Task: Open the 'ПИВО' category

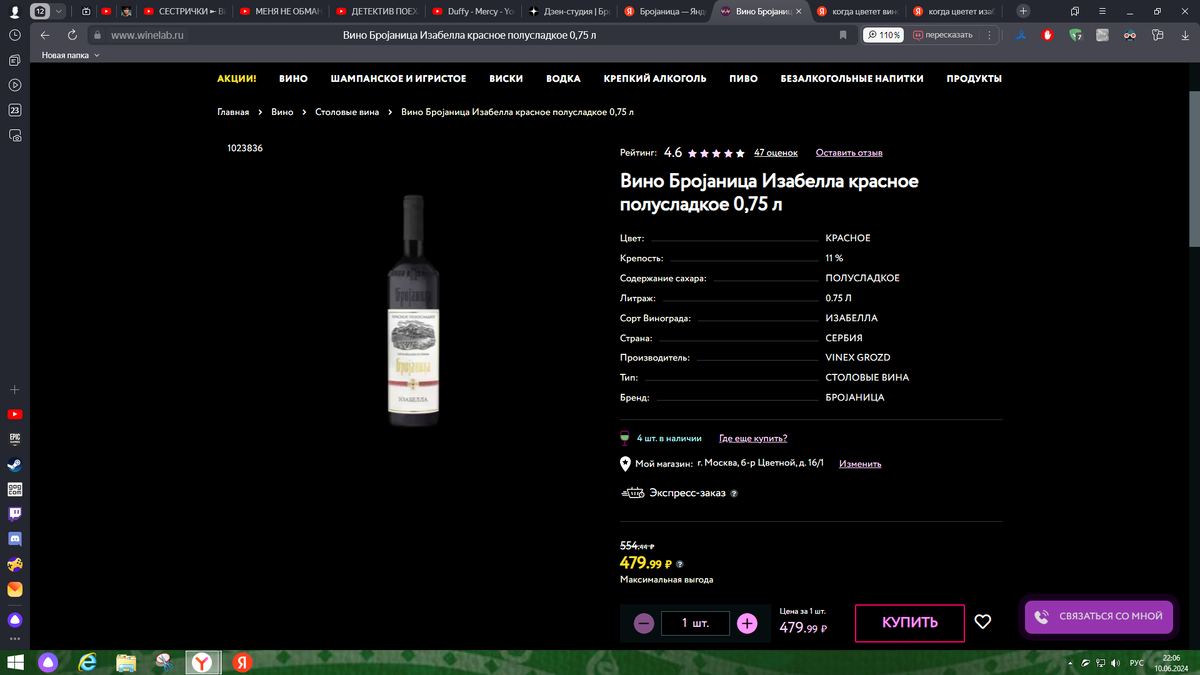Action: click(x=743, y=78)
